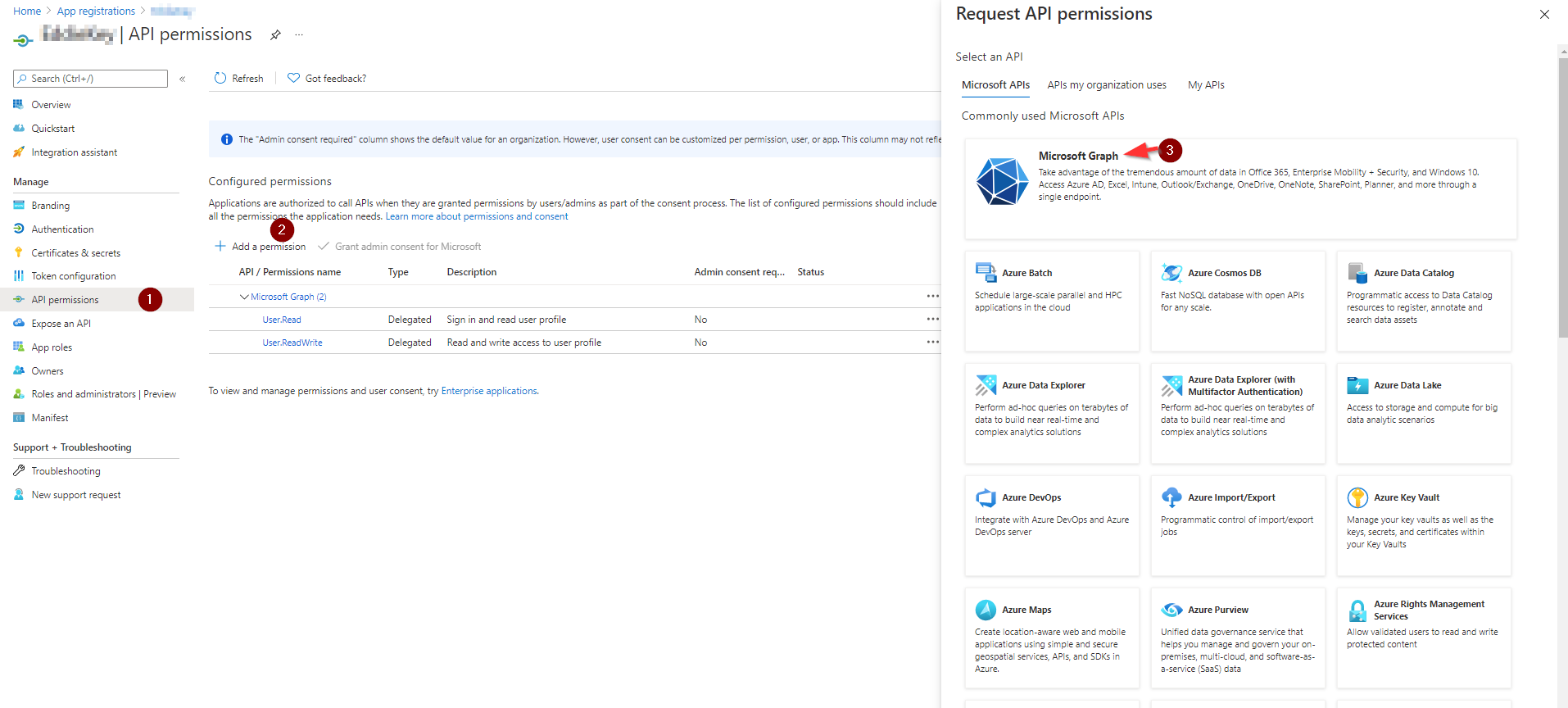Click Add a permission
This screenshot has width=1568, height=708.
tap(261, 247)
